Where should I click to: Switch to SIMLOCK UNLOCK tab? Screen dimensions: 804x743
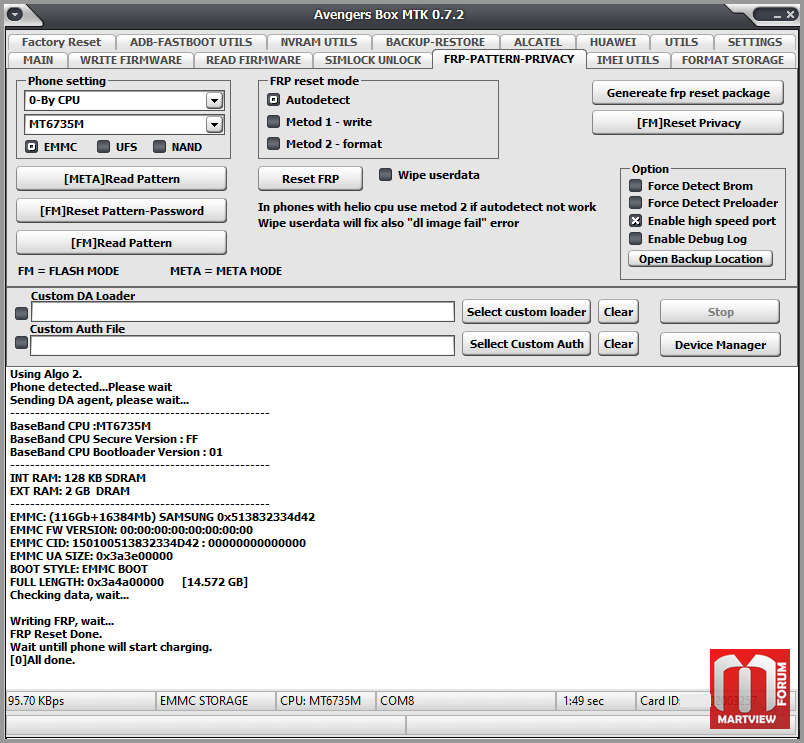click(x=373, y=60)
